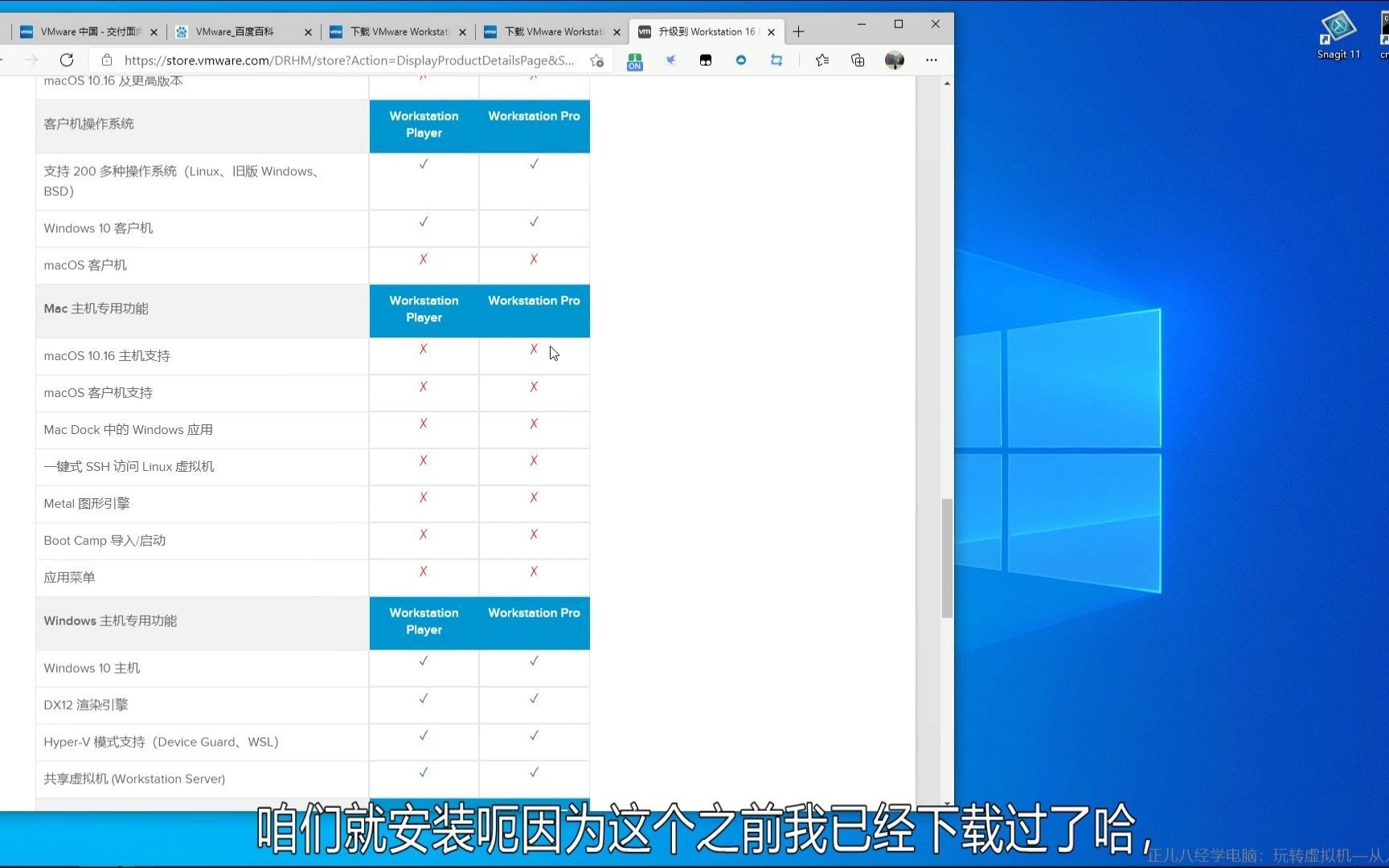The width and height of the screenshot is (1389, 868).
Task: Close the 升级到 Workstation 16 tab
Action: click(772, 32)
